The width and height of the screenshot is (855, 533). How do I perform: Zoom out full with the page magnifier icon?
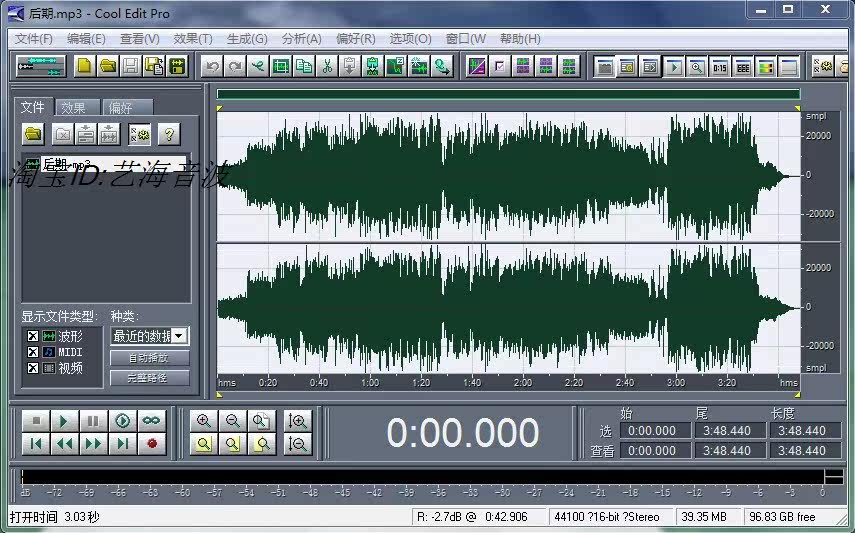(262, 421)
